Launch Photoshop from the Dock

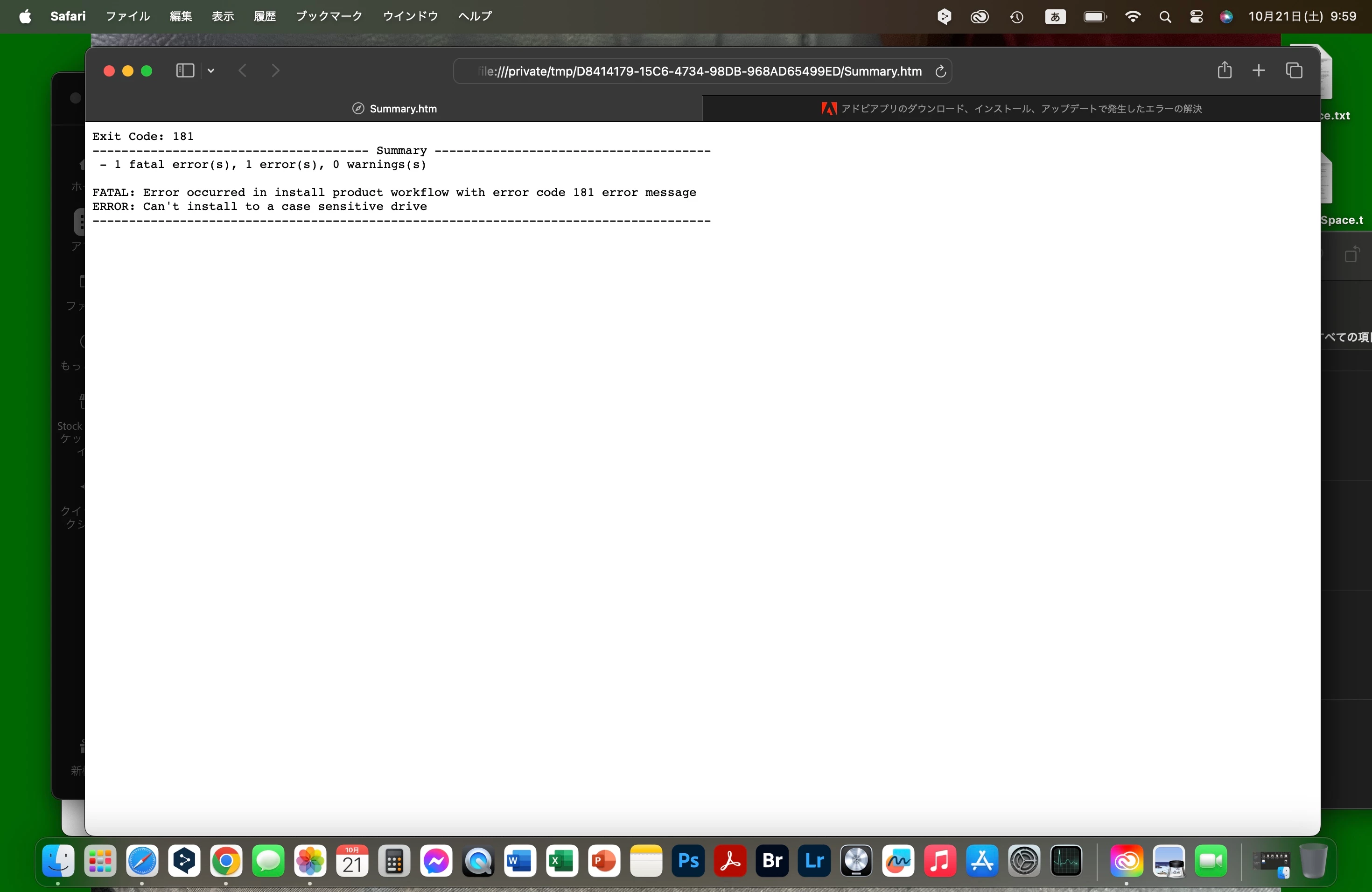(x=688, y=861)
